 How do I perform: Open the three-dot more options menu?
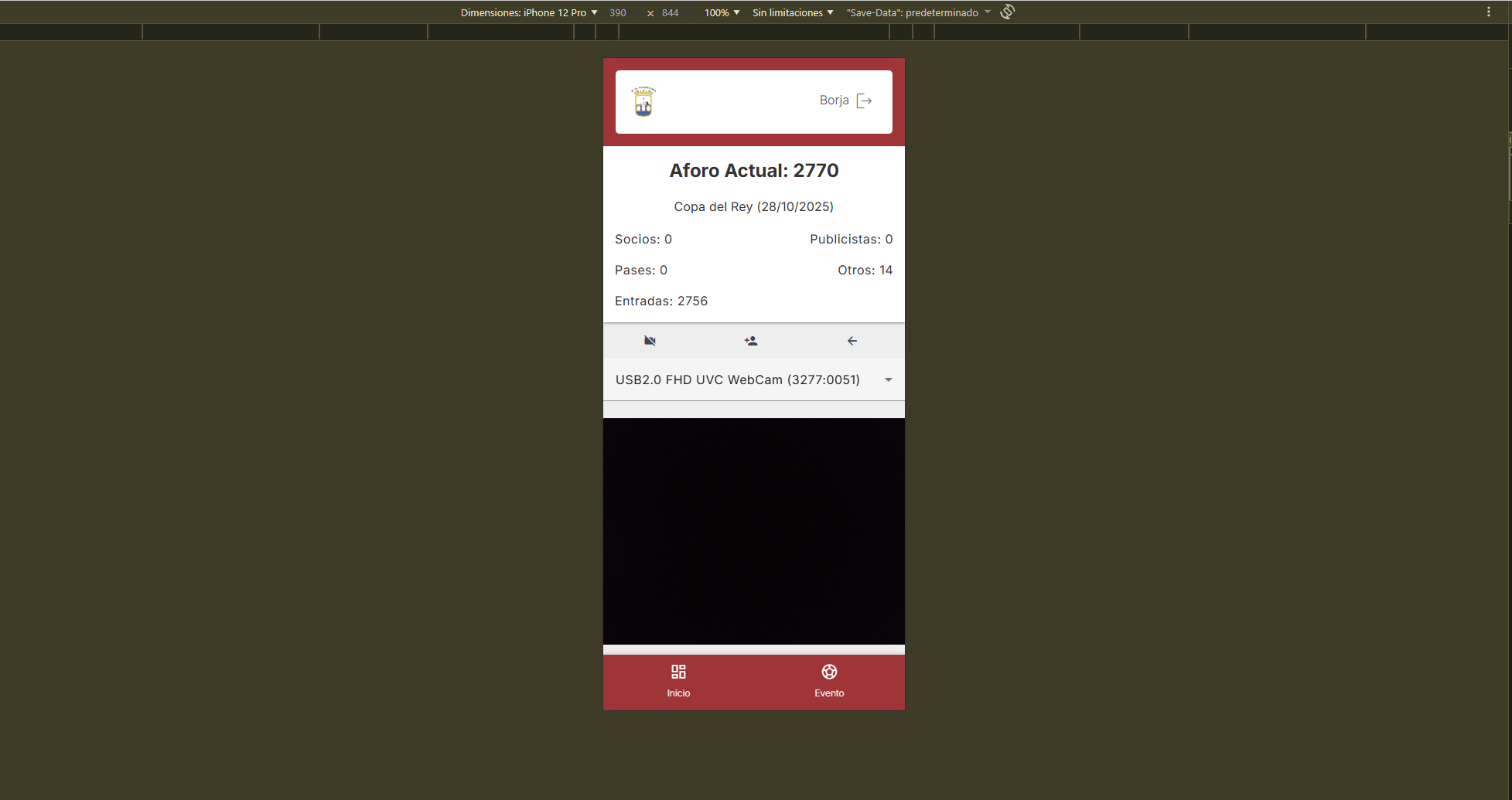pos(1488,12)
